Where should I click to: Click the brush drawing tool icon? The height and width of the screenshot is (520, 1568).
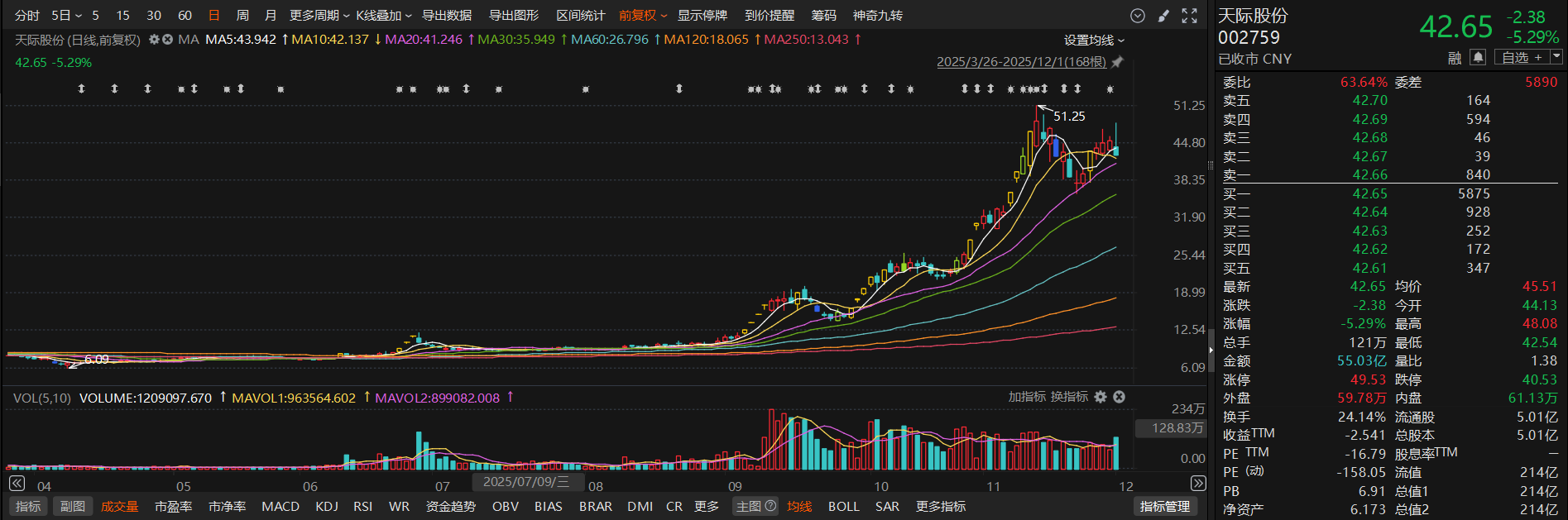(1163, 16)
